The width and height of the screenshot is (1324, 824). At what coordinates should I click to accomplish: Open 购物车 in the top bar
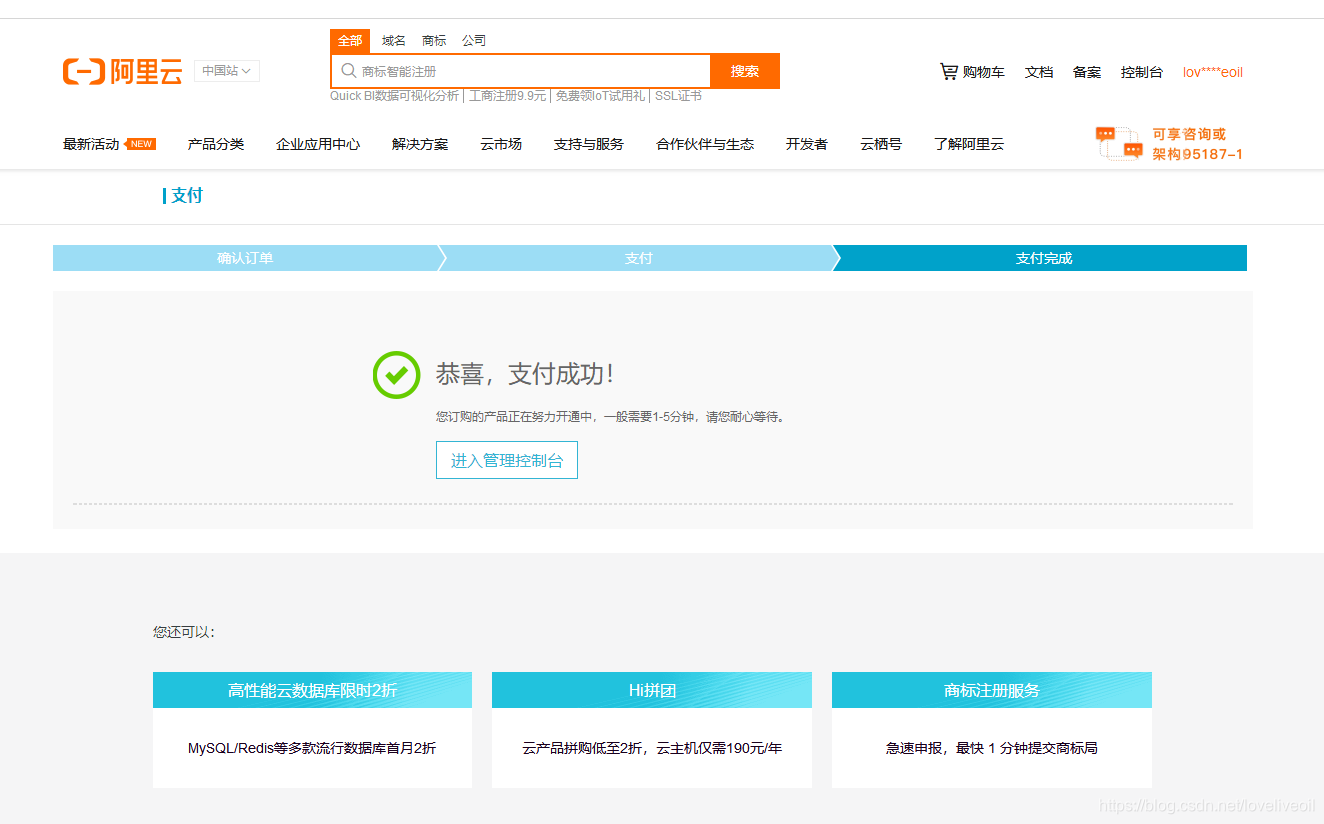(984, 72)
